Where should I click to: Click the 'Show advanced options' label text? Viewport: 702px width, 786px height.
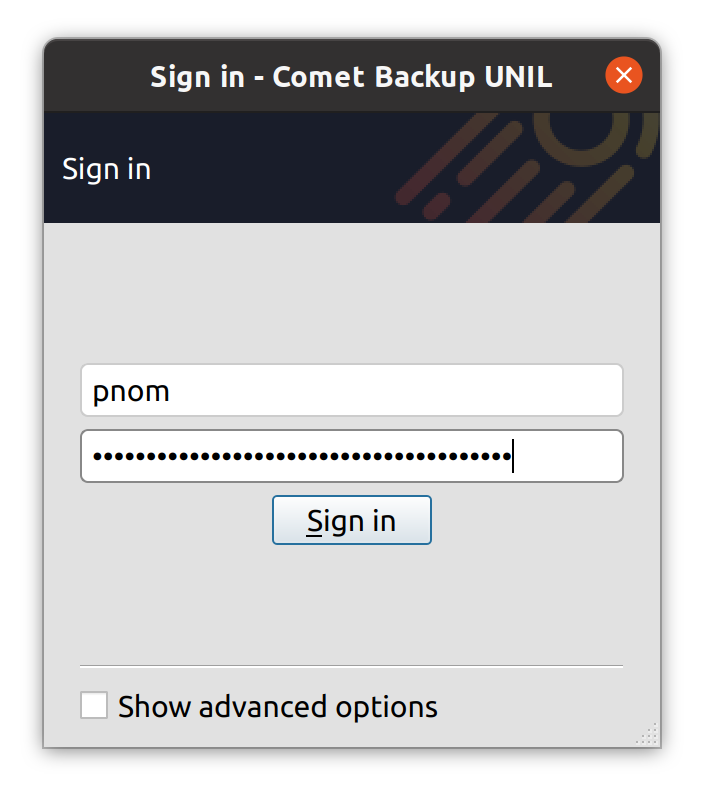click(277, 707)
